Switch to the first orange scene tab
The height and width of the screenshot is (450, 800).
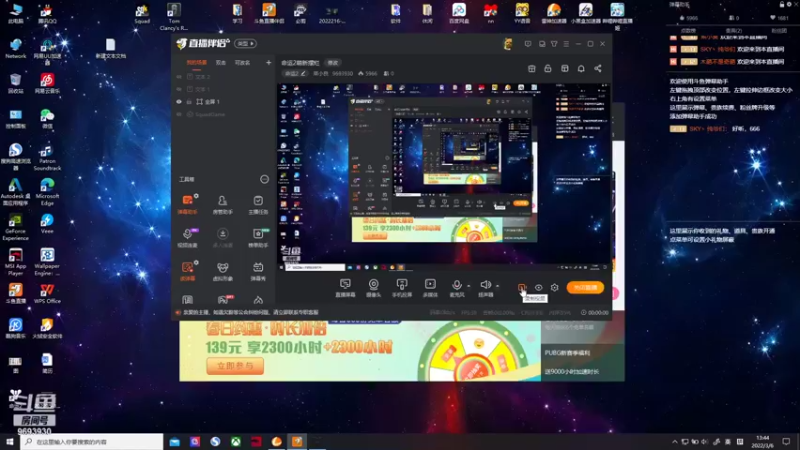tap(196, 63)
